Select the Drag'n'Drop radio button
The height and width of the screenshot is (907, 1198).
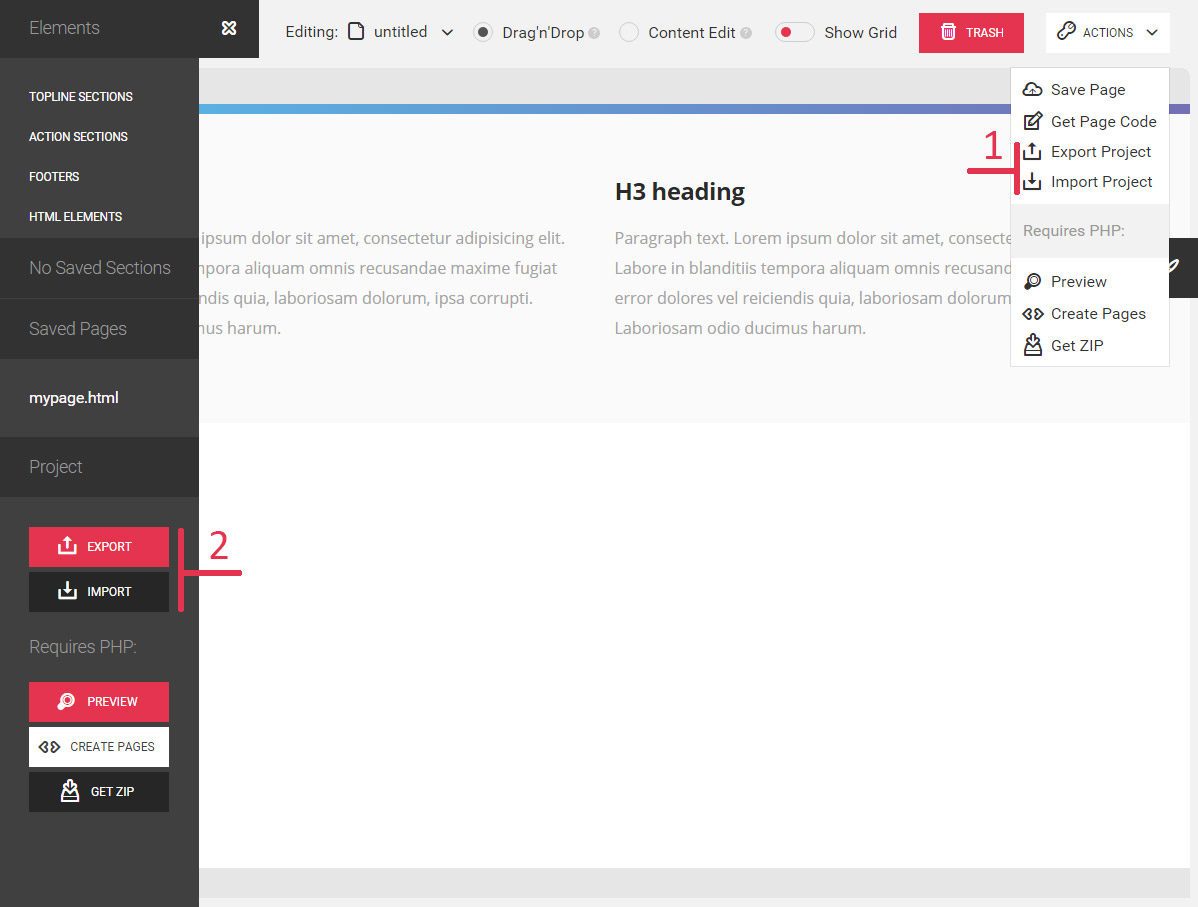[x=483, y=32]
